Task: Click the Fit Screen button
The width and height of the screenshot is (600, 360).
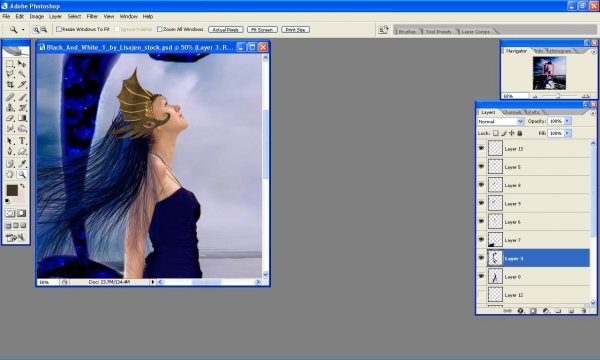Action: [262, 29]
